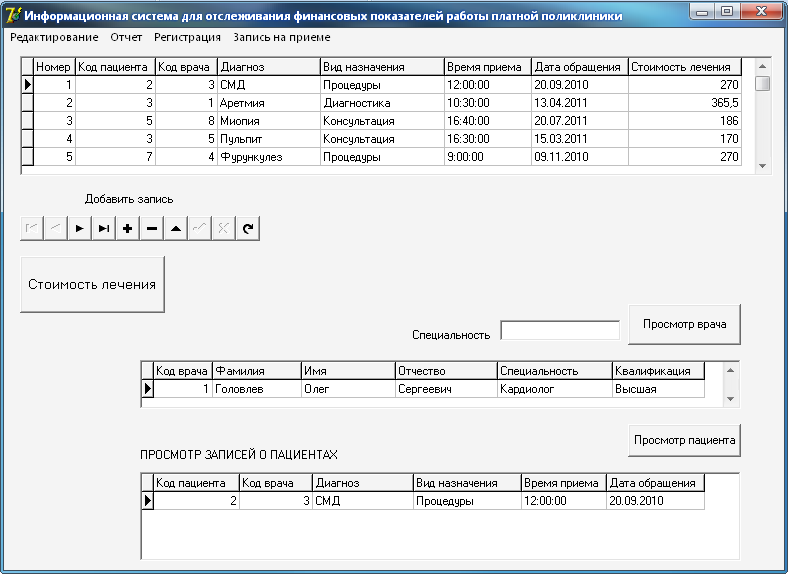Click Фамилия column header
Image resolution: width=788 pixels, height=574 pixels.
tap(257, 371)
